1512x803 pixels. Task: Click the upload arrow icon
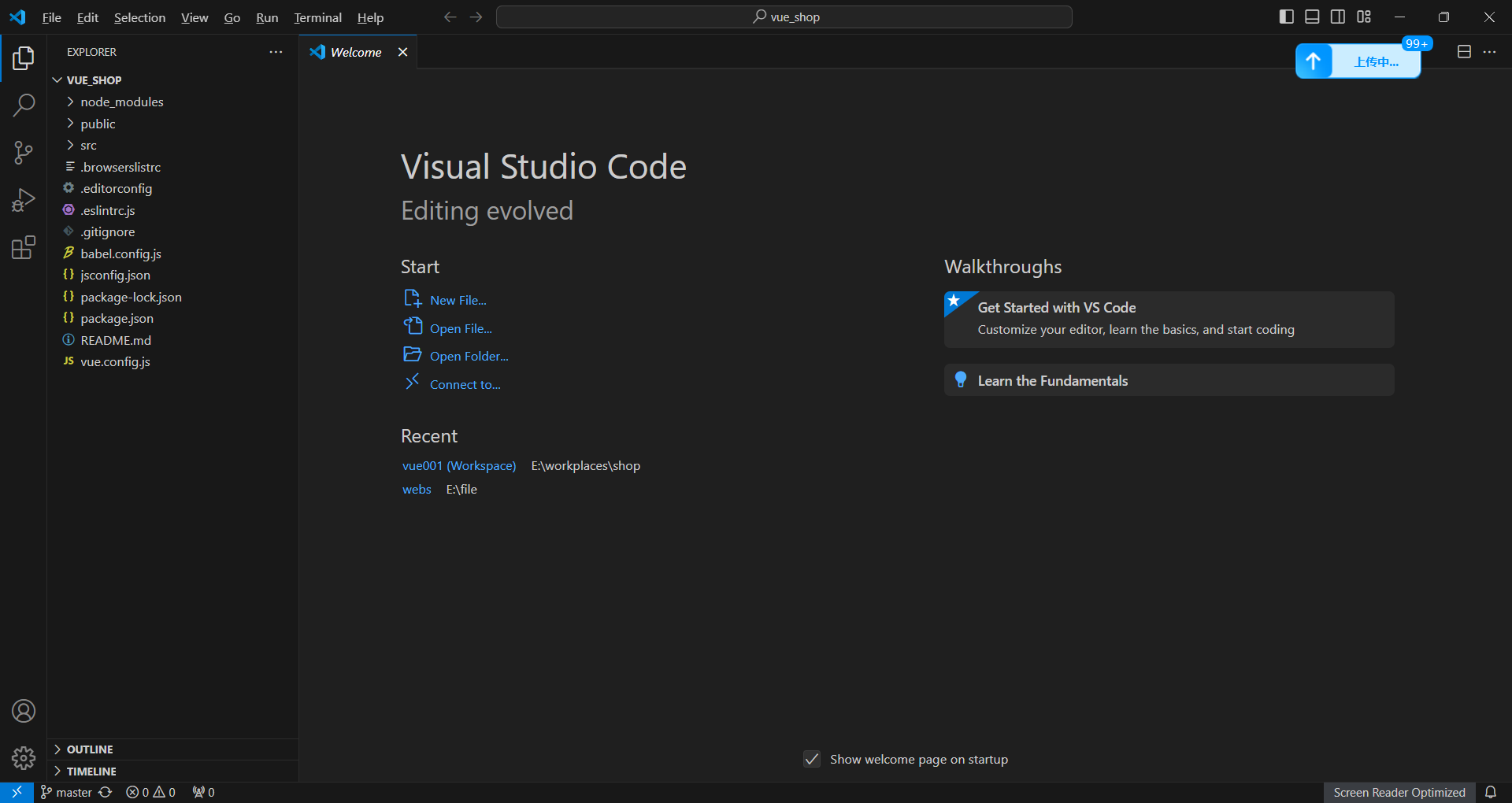tap(1314, 61)
